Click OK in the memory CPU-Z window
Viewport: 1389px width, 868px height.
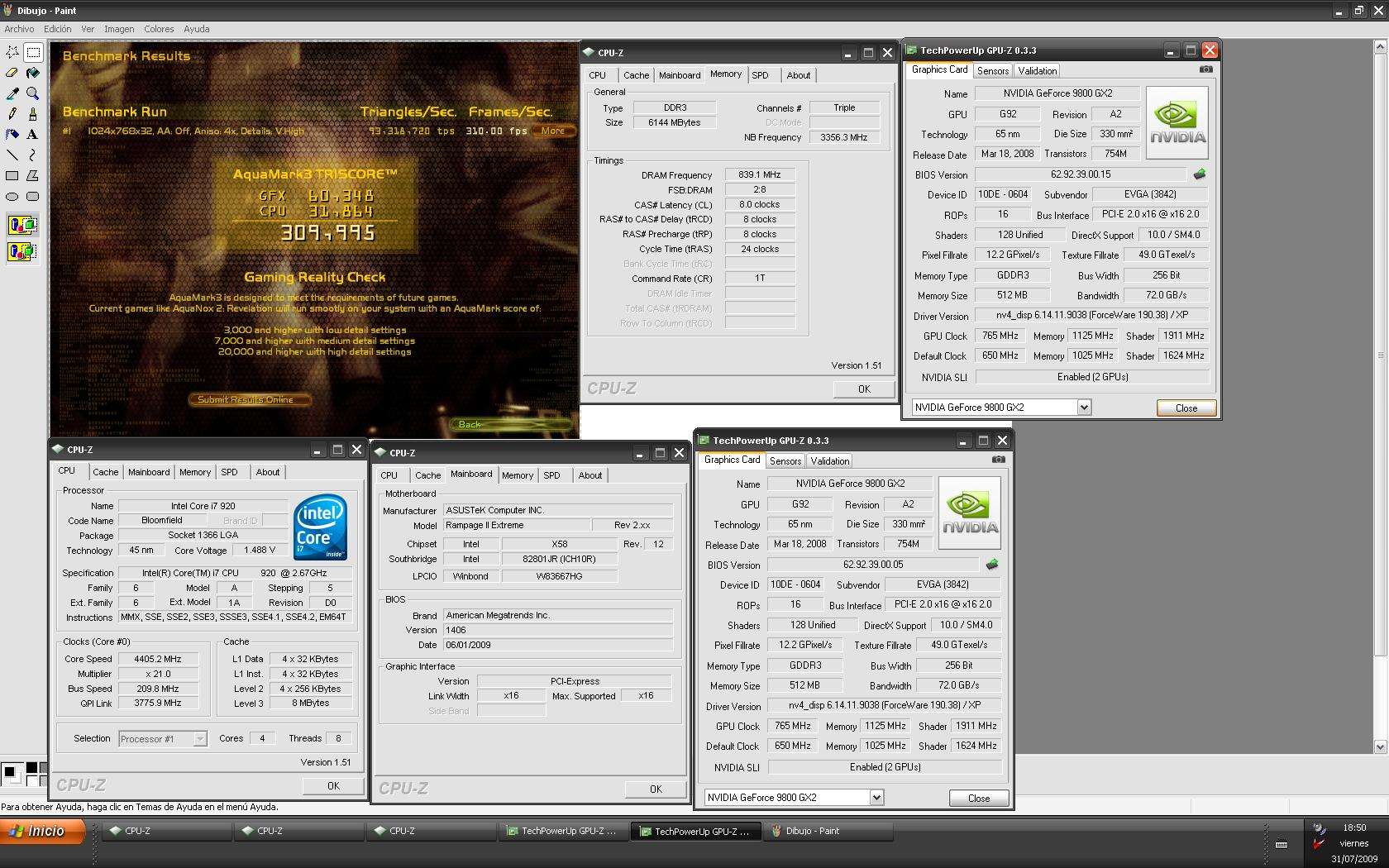tap(864, 389)
